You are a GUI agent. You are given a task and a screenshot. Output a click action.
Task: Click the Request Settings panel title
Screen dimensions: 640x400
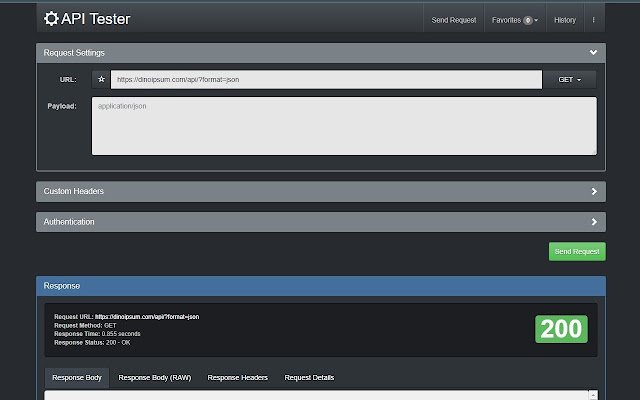74,53
